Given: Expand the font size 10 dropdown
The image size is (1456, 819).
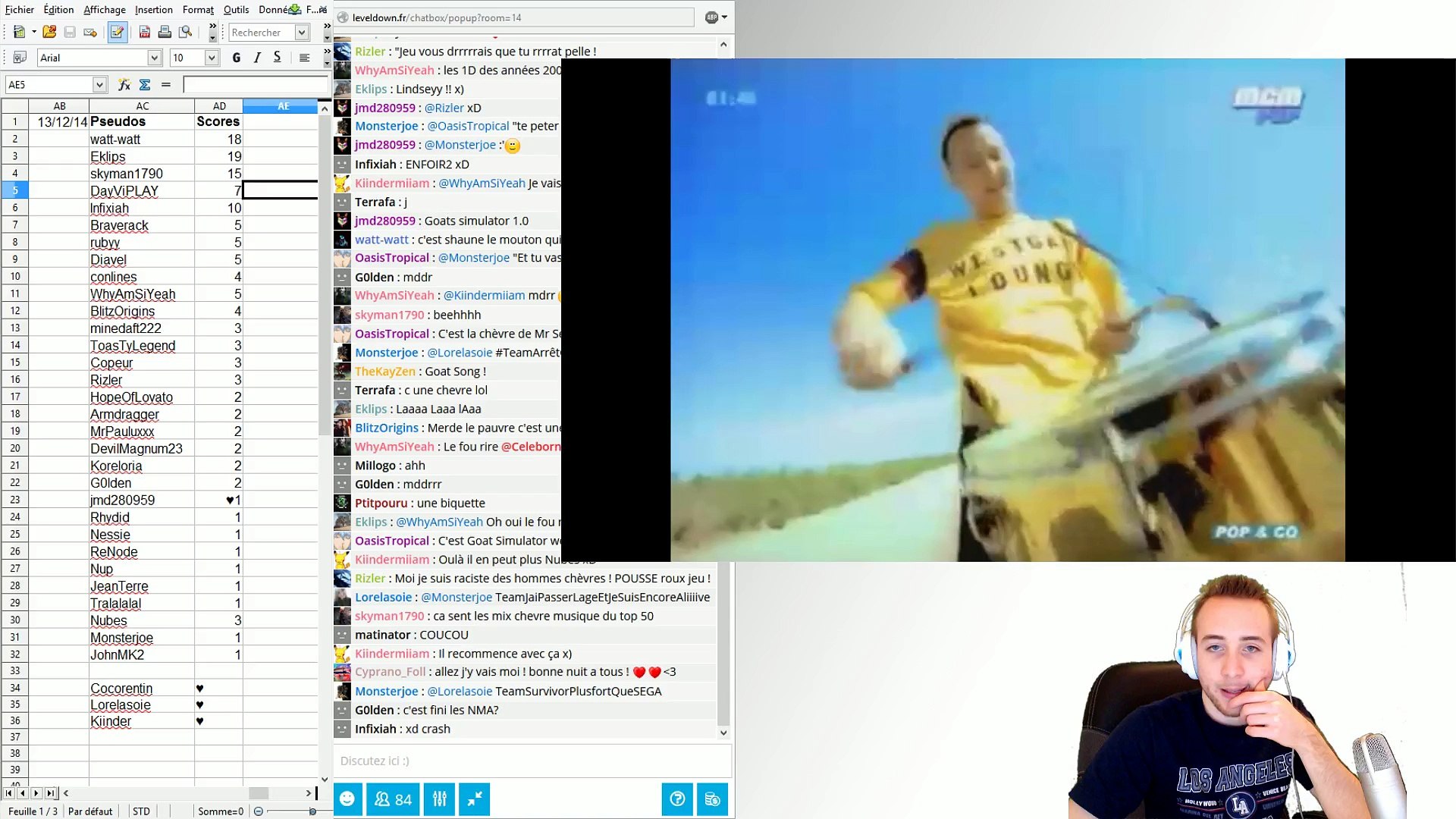Looking at the screenshot, I should (212, 58).
